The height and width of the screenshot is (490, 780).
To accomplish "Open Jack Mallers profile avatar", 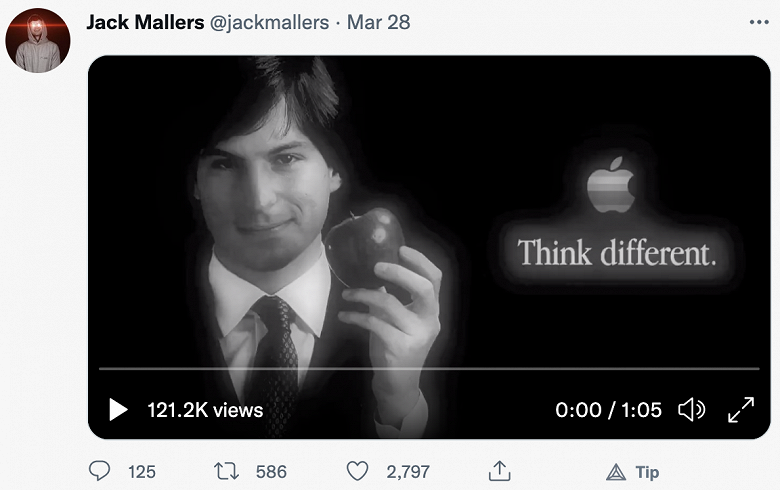I will point(38,39).
